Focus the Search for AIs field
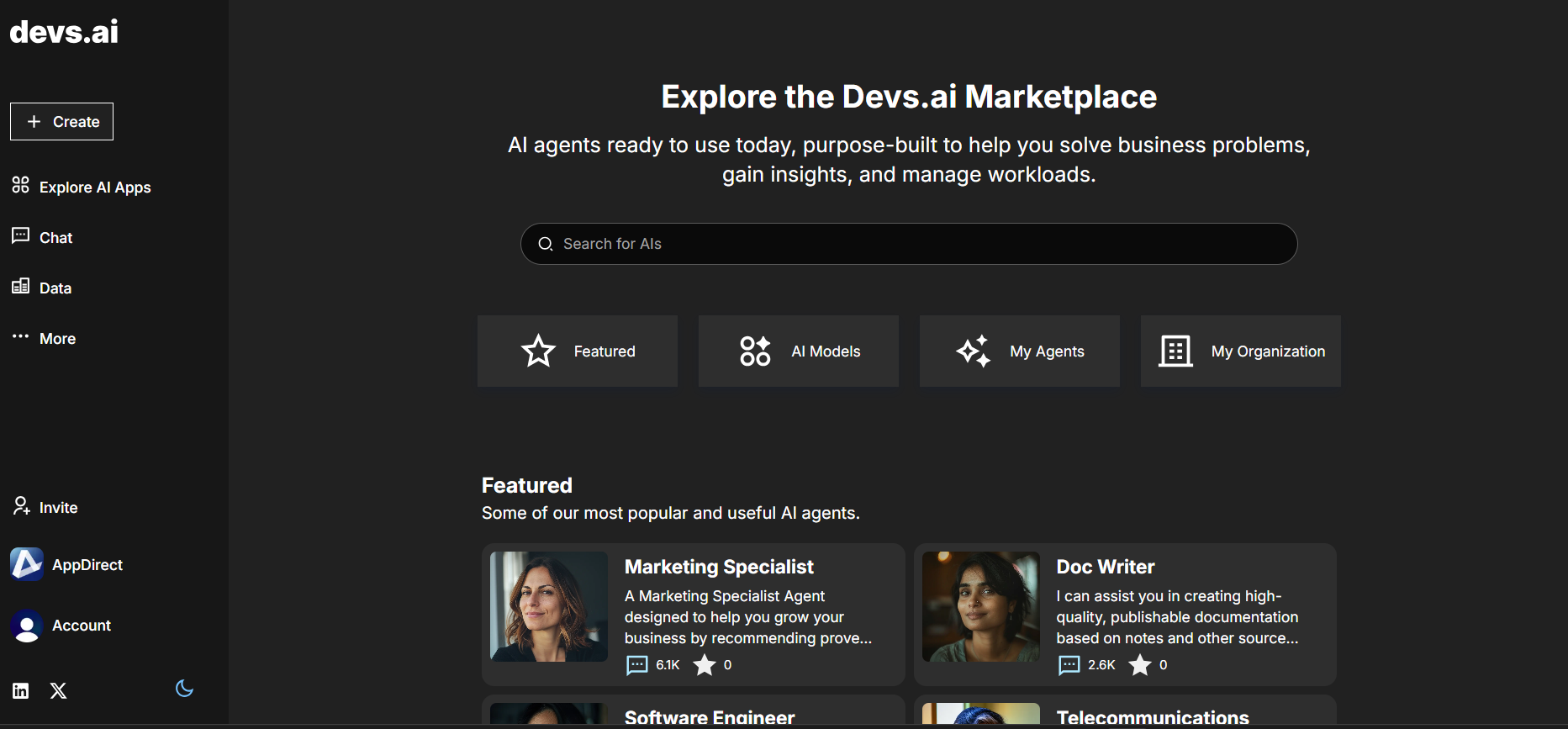1568x729 pixels. point(909,244)
